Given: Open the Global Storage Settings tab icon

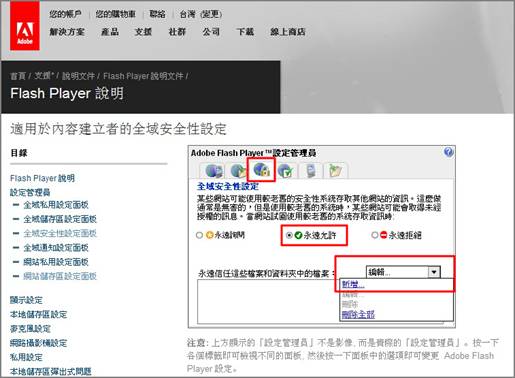Looking at the screenshot, I should (238, 171).
